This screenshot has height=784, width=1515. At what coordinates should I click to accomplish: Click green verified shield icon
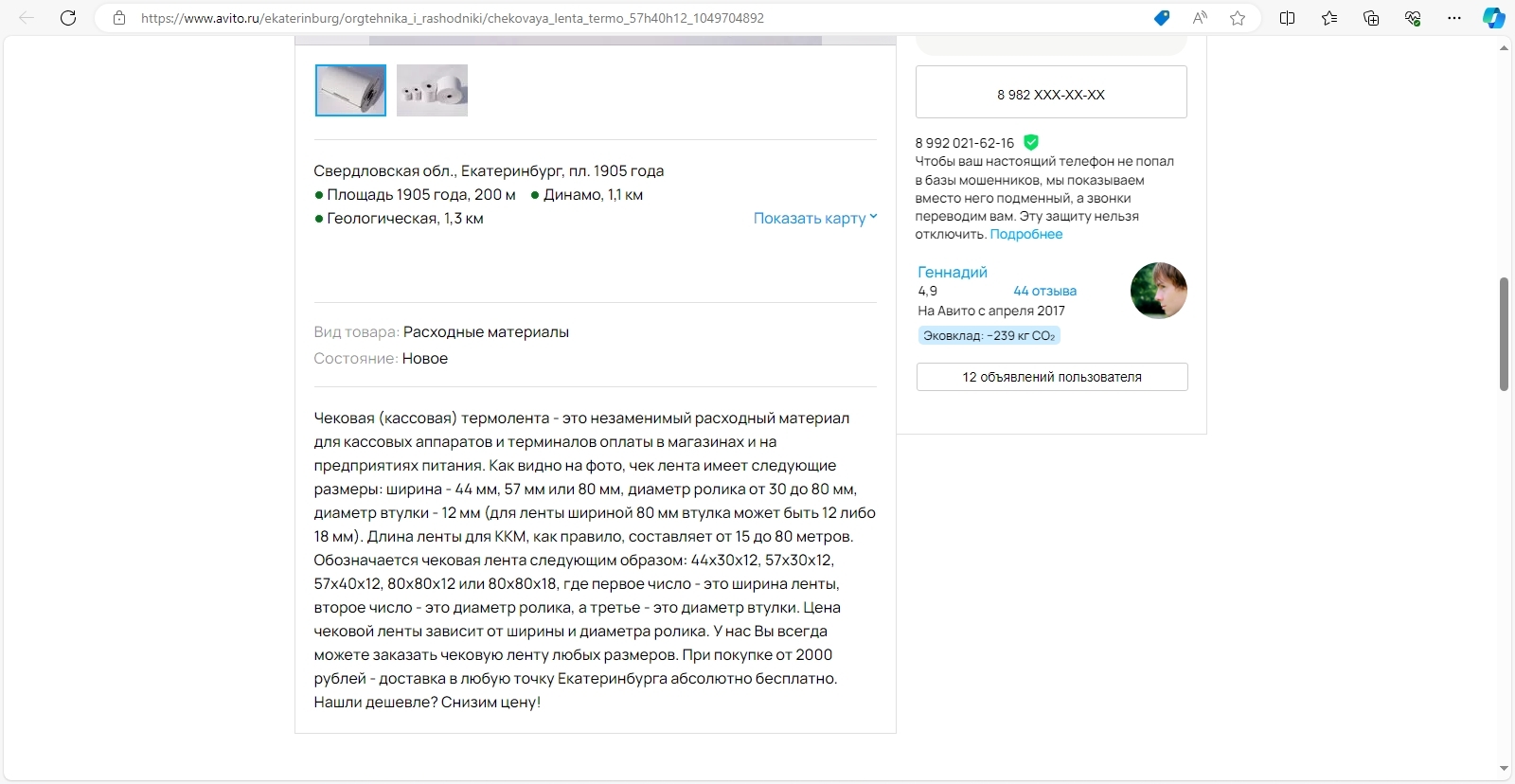1031,142
